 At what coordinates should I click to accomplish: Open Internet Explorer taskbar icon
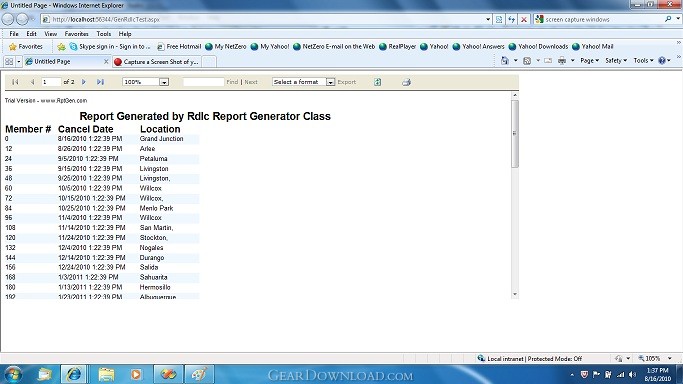tap(74, 374)
